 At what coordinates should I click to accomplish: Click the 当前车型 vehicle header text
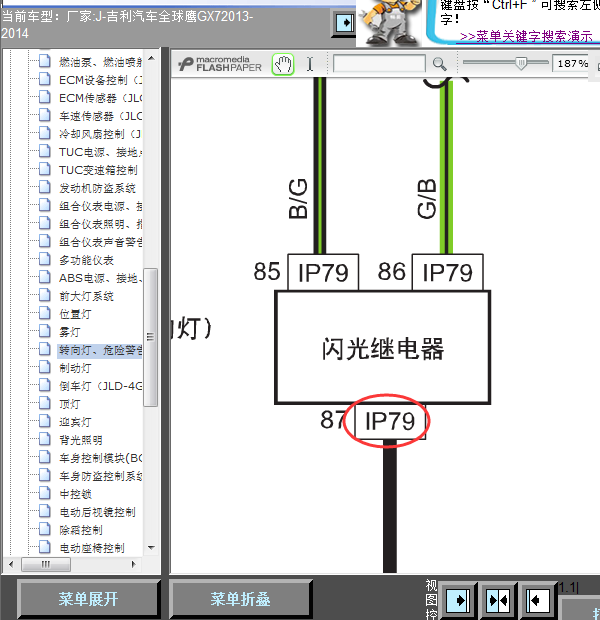[127, 25]
